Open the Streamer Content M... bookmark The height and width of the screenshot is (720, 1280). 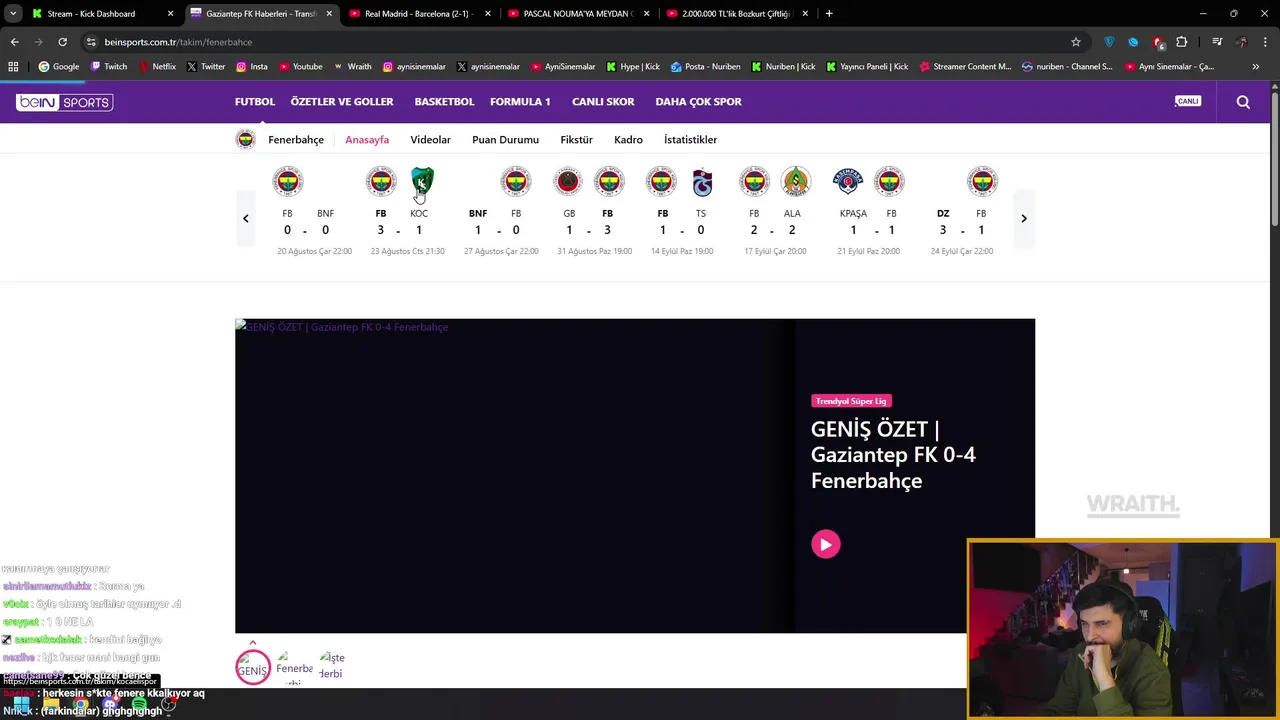[x=965, y=67]
